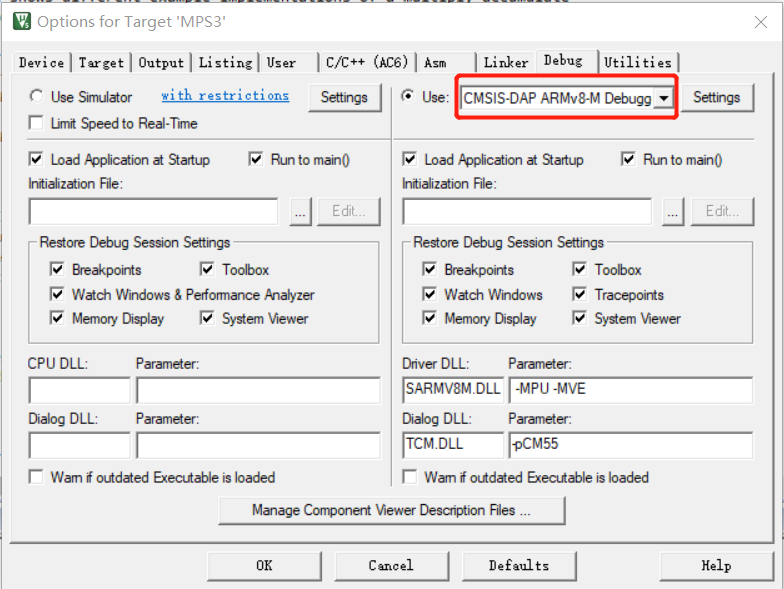Open the Help button

click(716, 566)
